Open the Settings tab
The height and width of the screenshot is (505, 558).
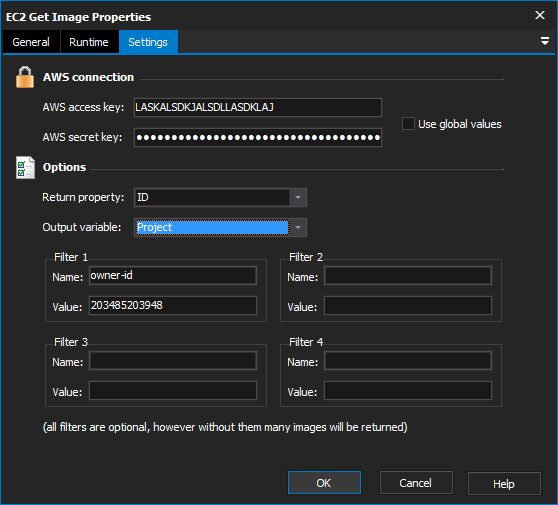coord(148,42)
